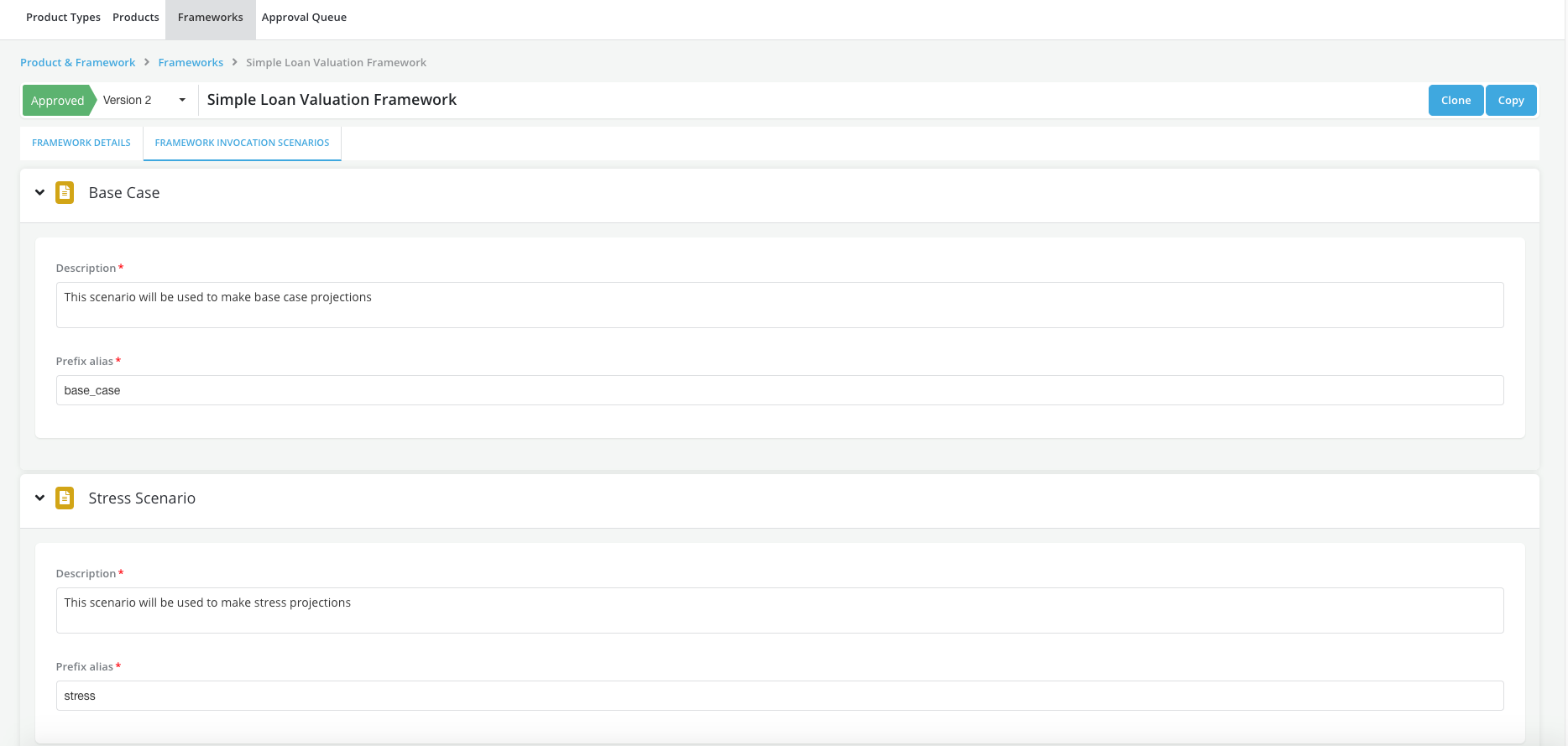
Task: Click the Base Case description field
Action: [779, 305]
